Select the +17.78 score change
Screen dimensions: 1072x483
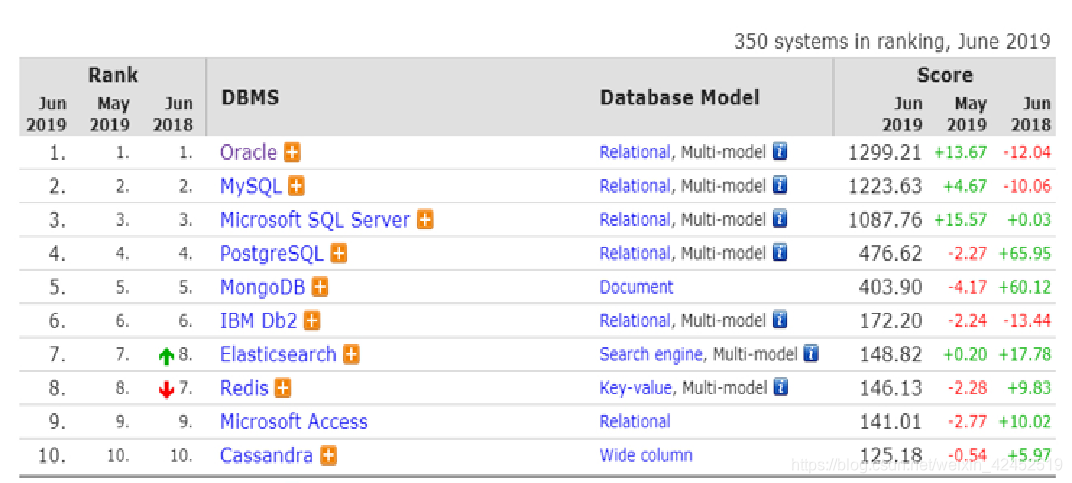coord(1025,354)
